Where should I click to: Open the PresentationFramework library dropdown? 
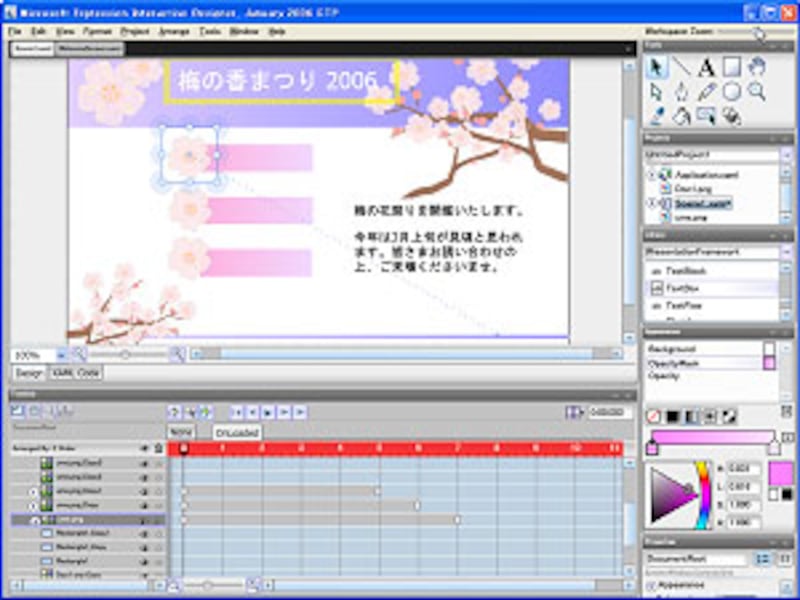[785, 252]
